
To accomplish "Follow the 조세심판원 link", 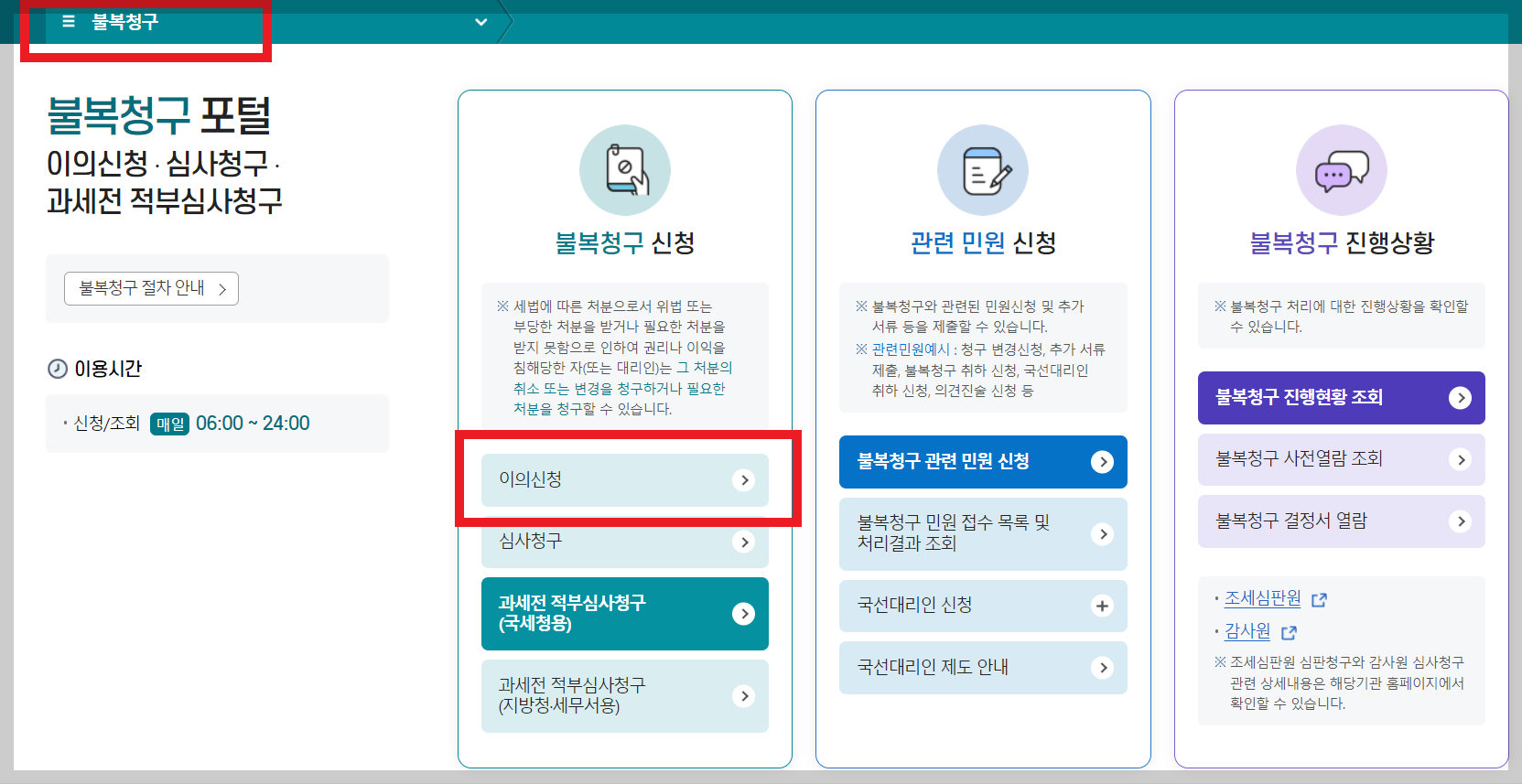I will click(1263, 598).
